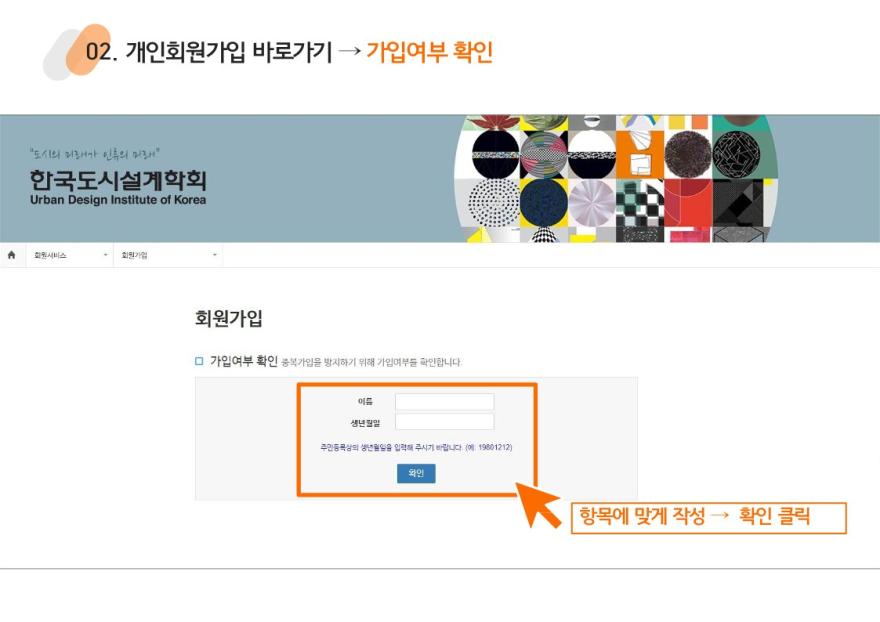Click the Urban Design Institute of Korea text
The width and height of the screenshot is (880, 622).
tap(118, 200)
